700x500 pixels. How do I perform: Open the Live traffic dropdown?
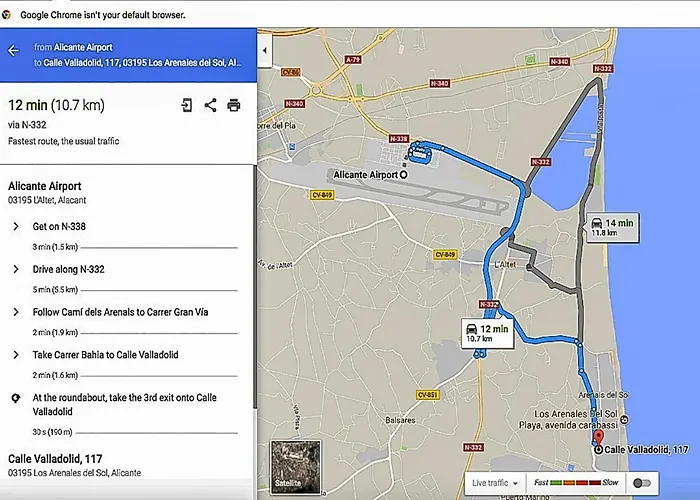[x=495, y=483]
